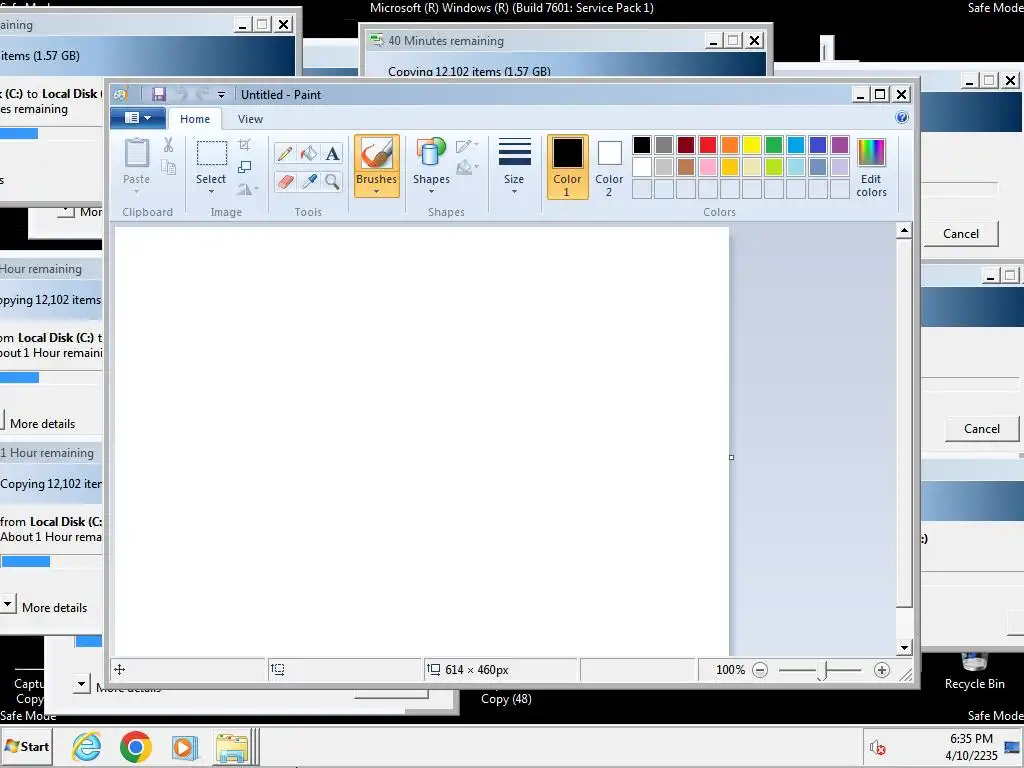Select Color 2 background button
1024x768 pixels.
tap(609, 167)
